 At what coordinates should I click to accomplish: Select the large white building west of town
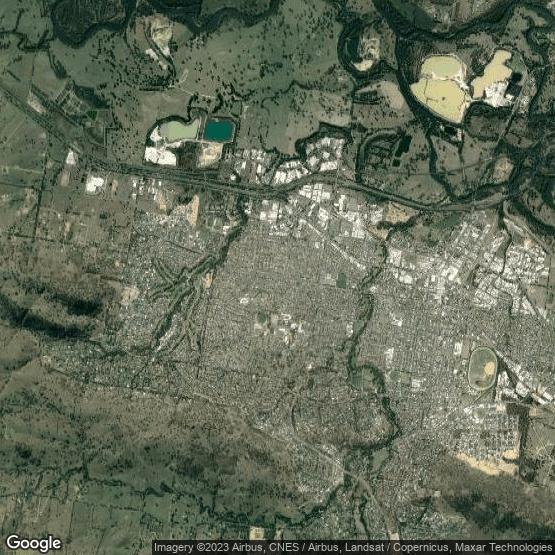pos(95,184)
